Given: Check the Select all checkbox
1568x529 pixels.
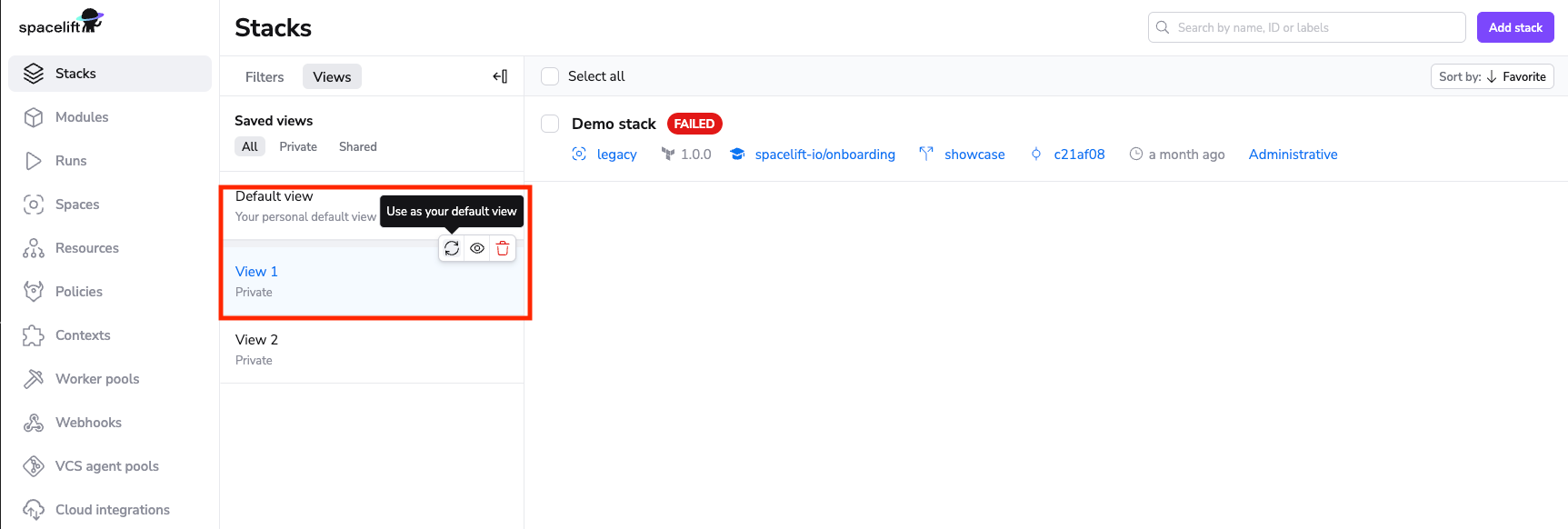Looking at the screenshot, I should click(x=550, y=76).
